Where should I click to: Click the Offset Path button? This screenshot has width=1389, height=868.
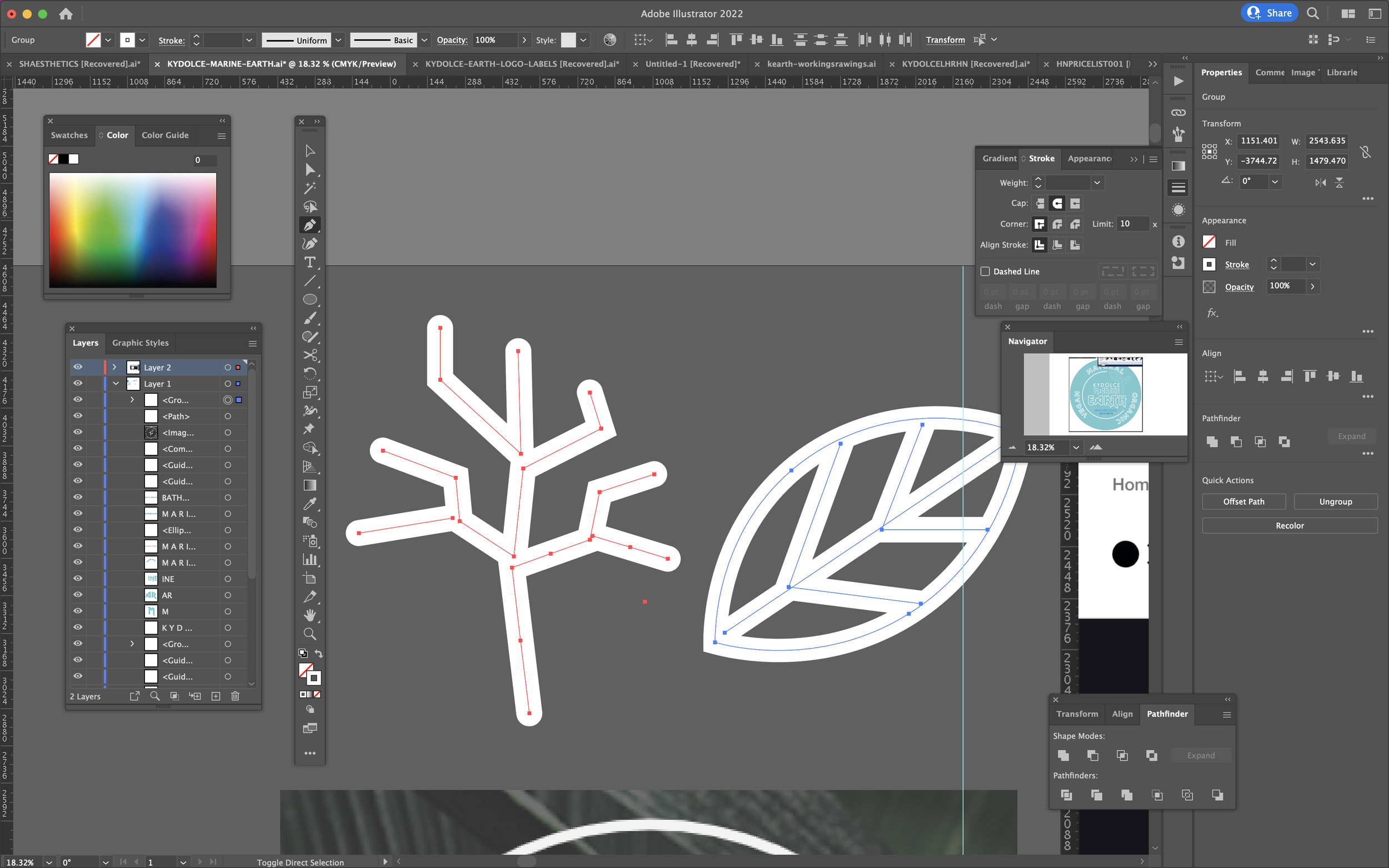click(1244, 501)
